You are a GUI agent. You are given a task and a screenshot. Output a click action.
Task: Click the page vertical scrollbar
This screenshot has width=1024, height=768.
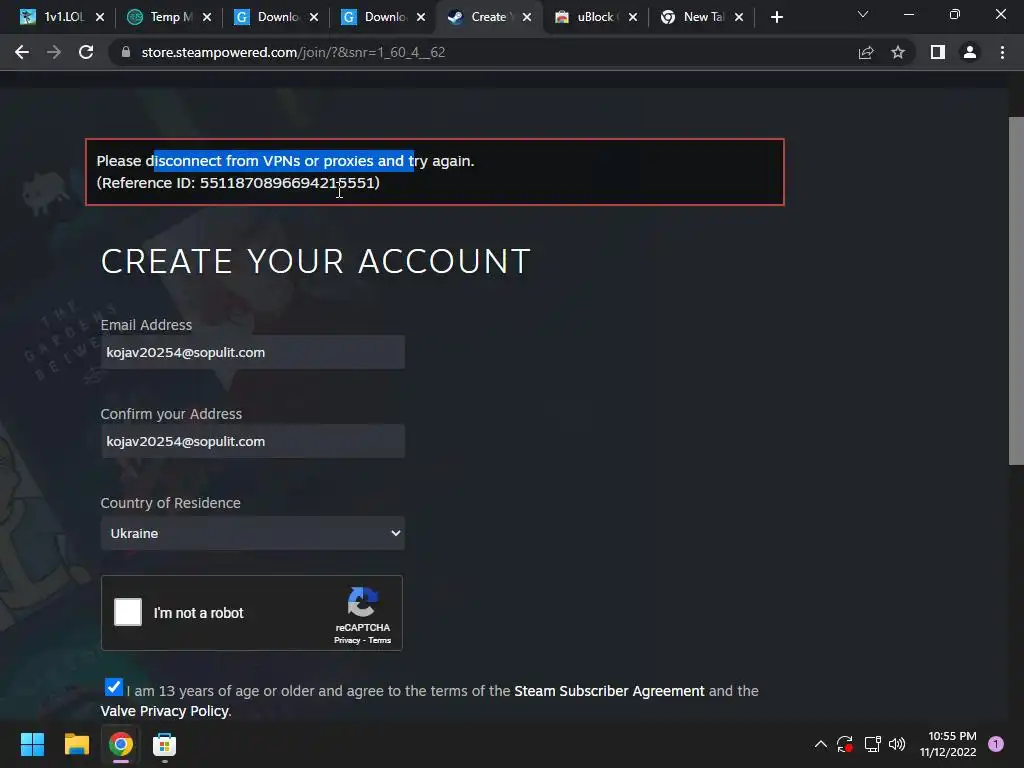point(1016,291)
